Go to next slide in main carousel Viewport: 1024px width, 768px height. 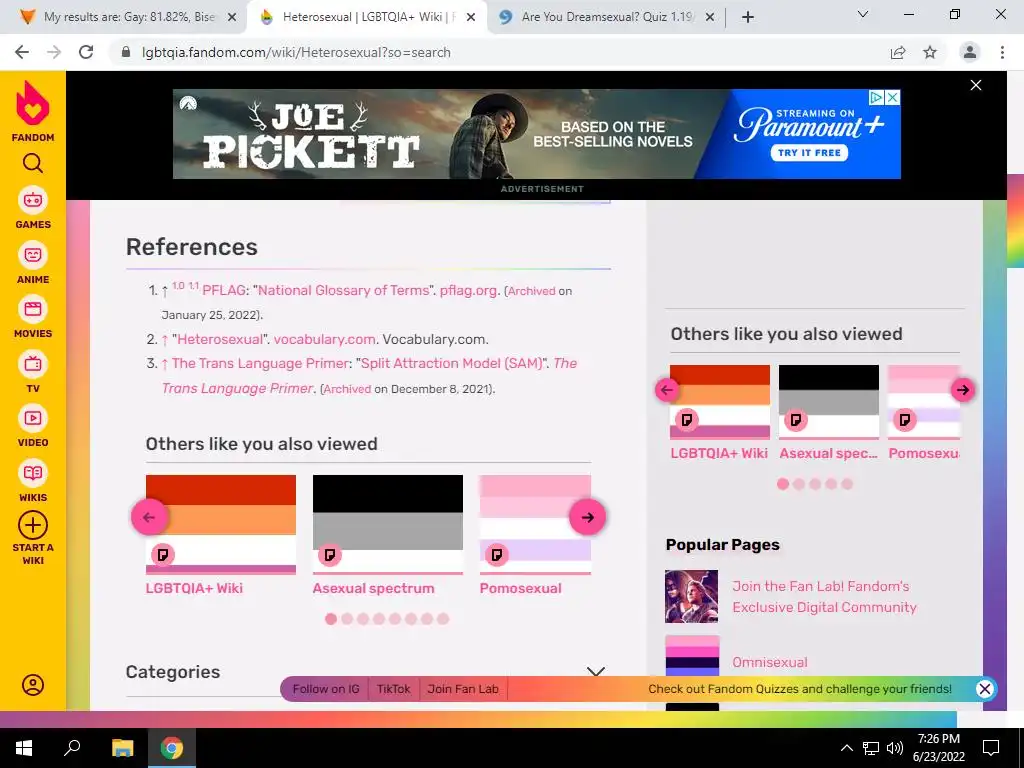587,517
